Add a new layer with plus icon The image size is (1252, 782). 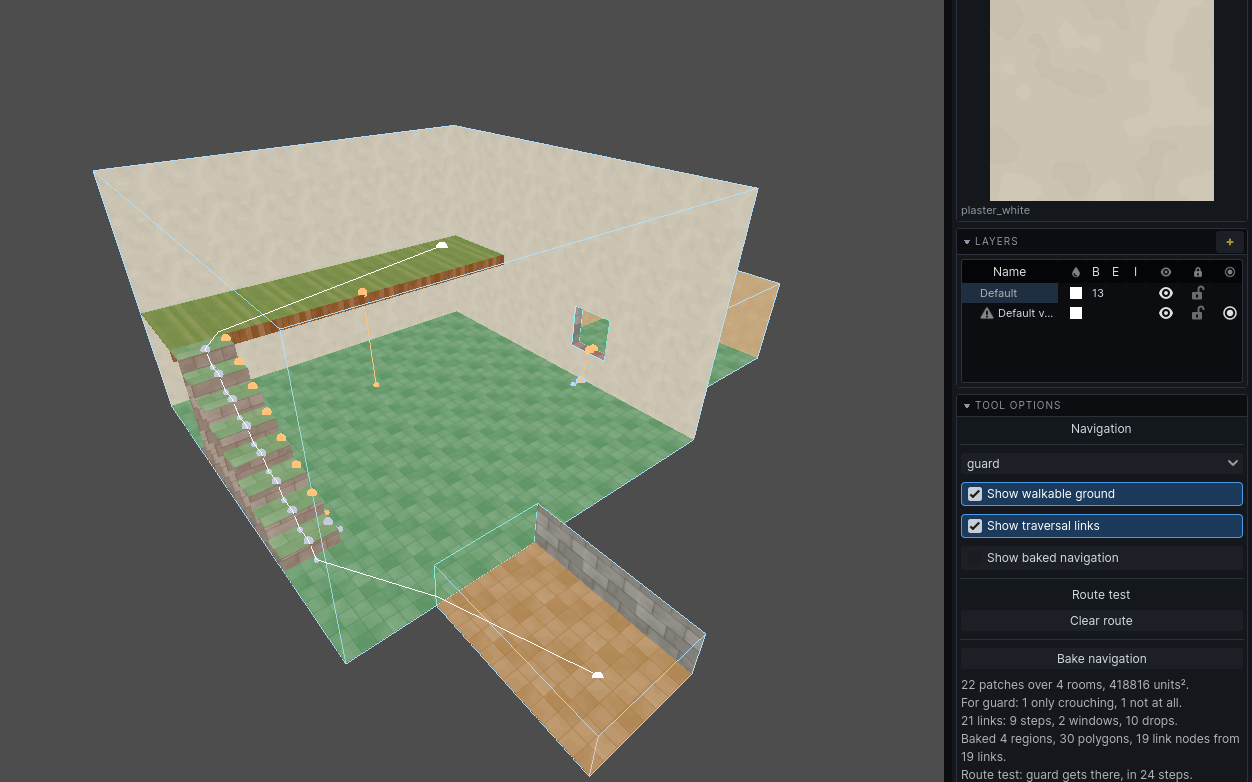1229,241
